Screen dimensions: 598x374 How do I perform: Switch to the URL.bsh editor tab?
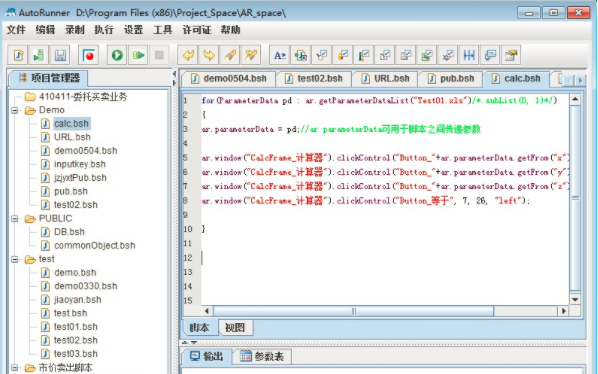click(x=386, y=79)
